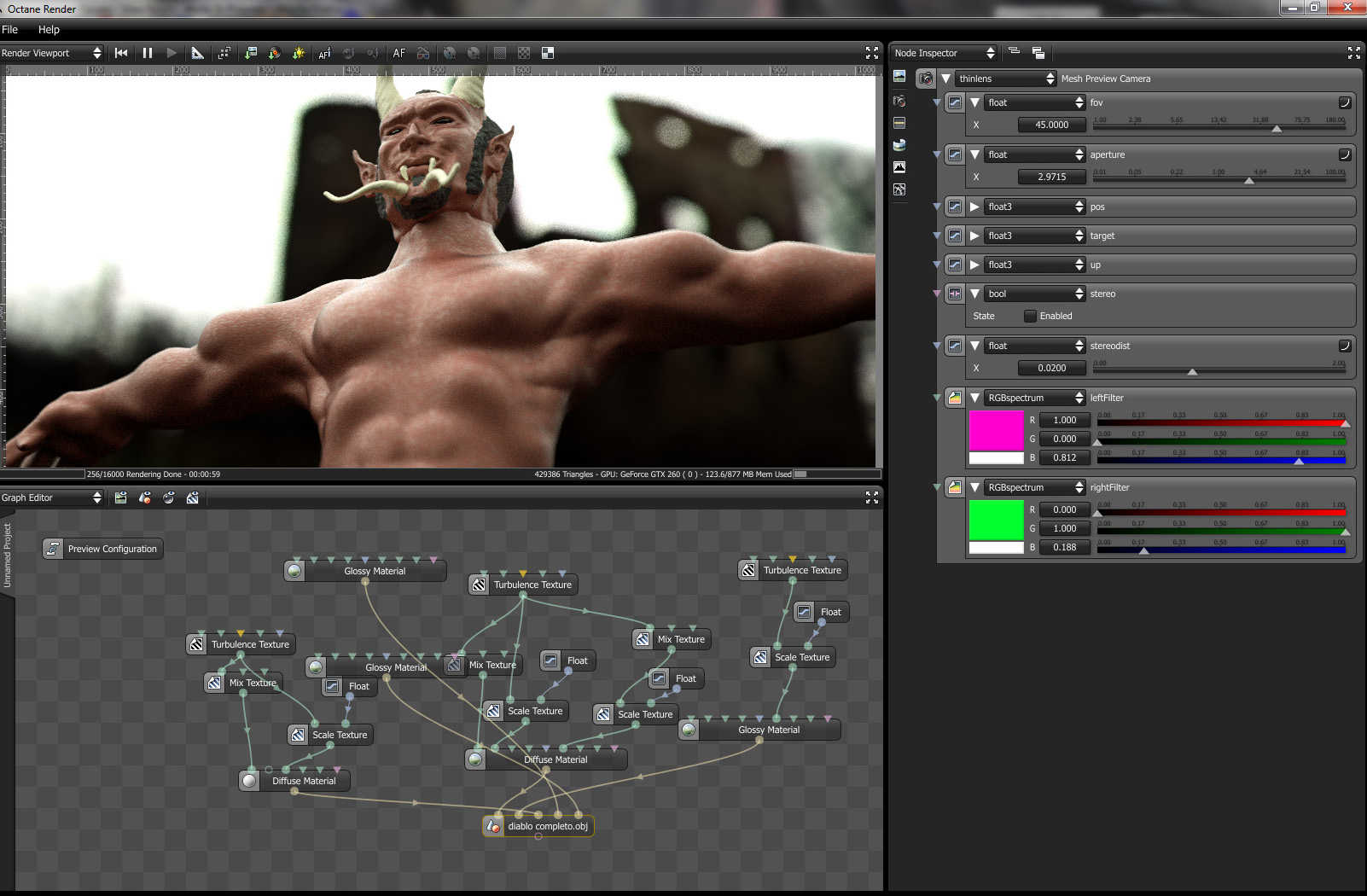The width and height of the screenshot is (1367, 896).
Task: Click the aperture X value field
Action: tap(1052, 177)
